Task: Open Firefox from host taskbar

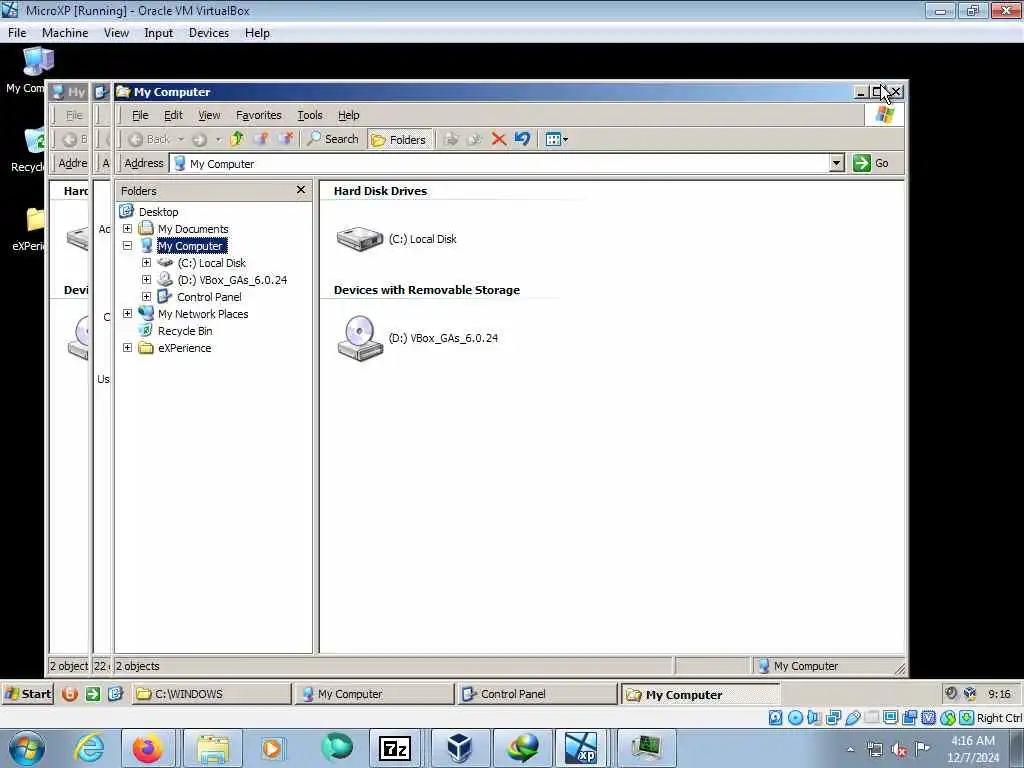Action: [148, 748]
